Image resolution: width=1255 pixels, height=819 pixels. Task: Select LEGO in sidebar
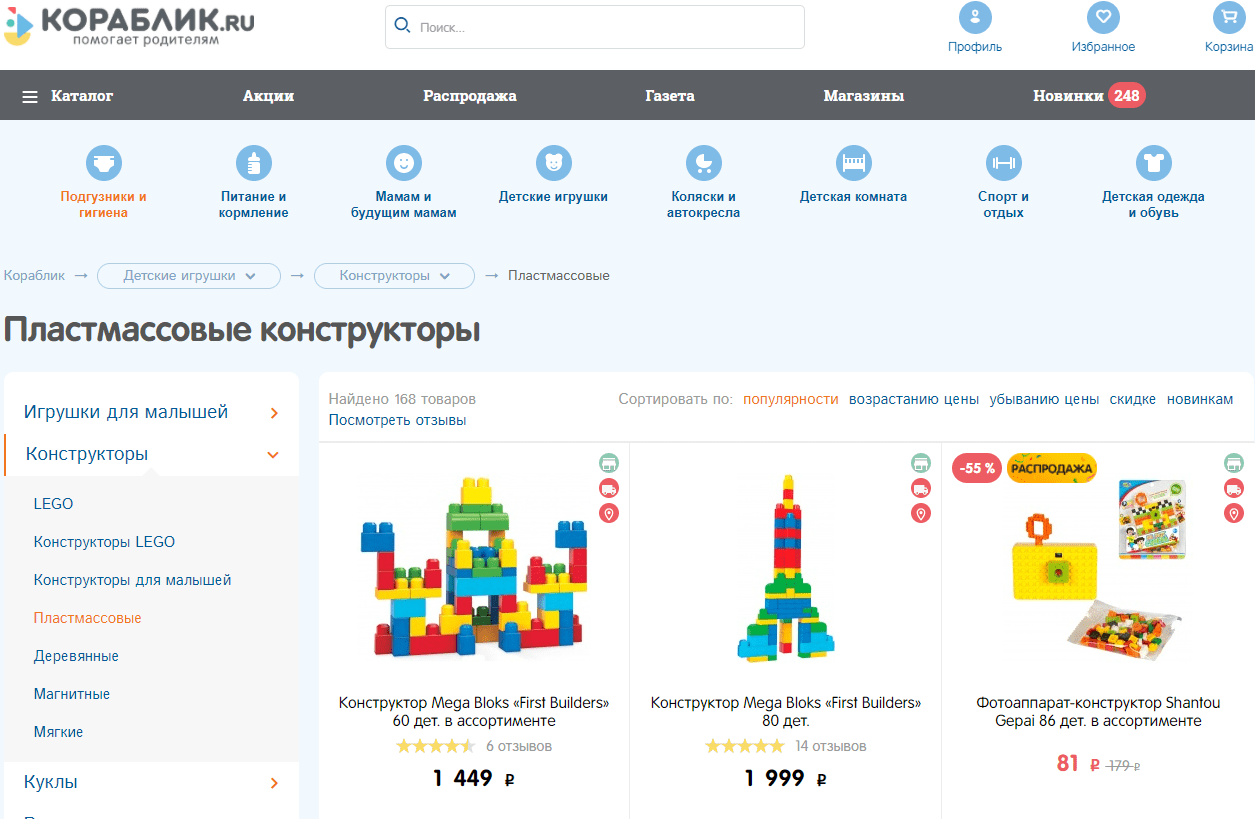point(53,504)
